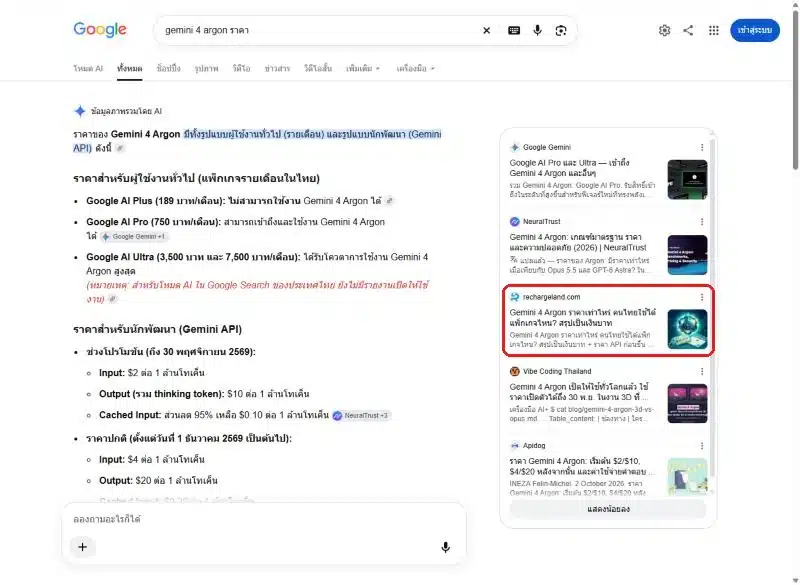Click link icon after intro sentence
The width and height of the screenshot is (800, 585).
(120, 148)
